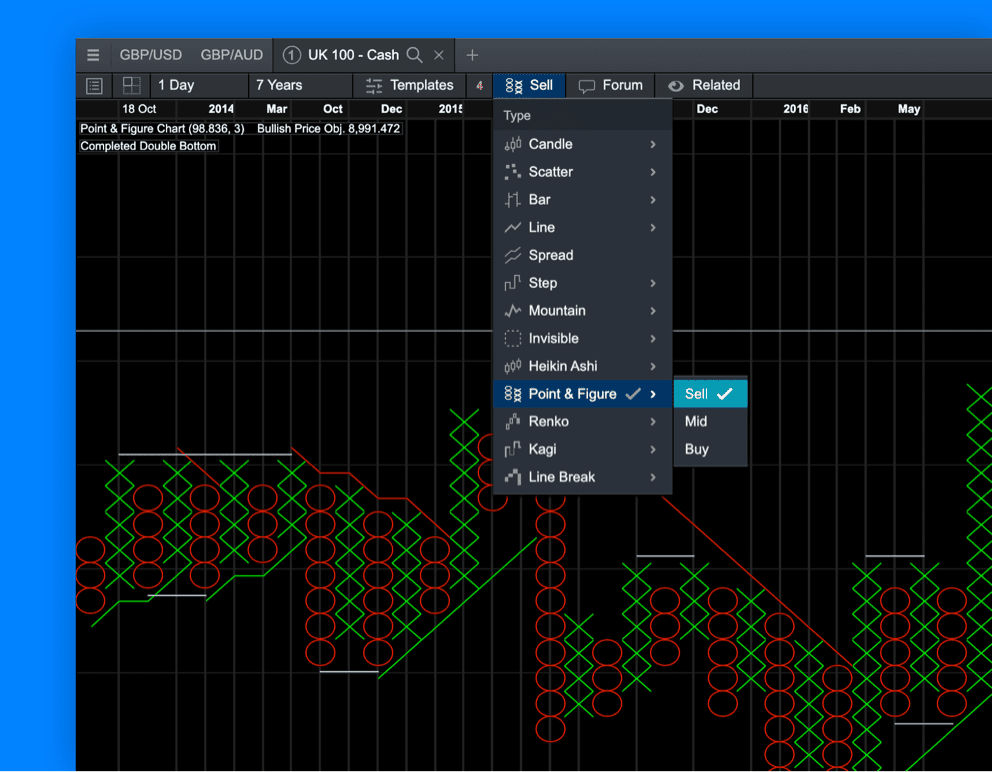The width and height of the screenshot is (992, 772).
Task: Expand the Renko submenu arrow
Action: pyautogui.click(x=653, y=421)
